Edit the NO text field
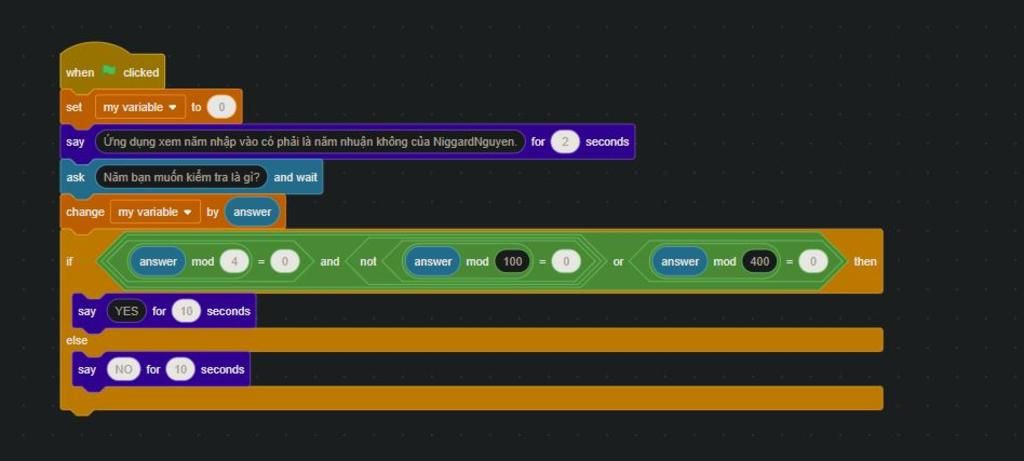 pyautogui.click(x=123, y=370)
